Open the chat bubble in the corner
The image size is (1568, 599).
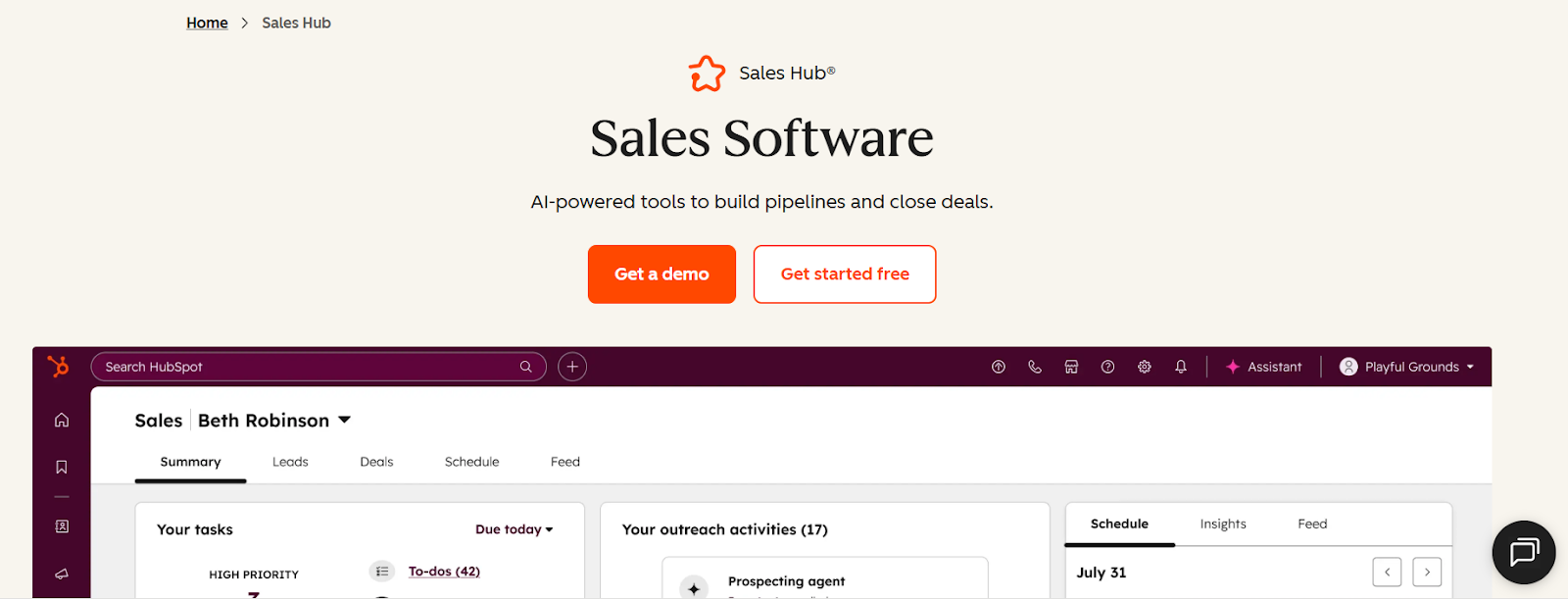(x=1522, y=552)
